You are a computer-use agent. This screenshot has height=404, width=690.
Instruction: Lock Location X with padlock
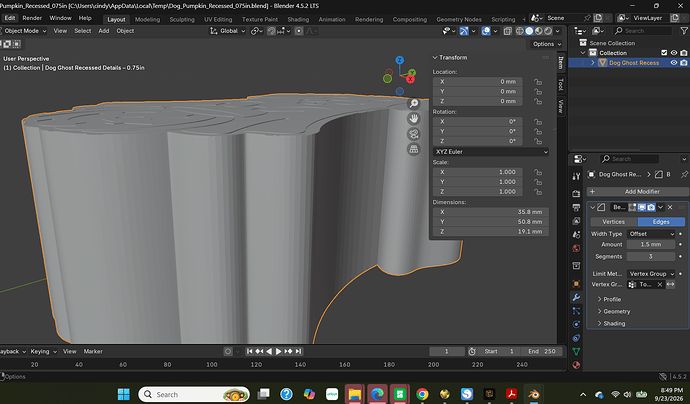(538, 82)
